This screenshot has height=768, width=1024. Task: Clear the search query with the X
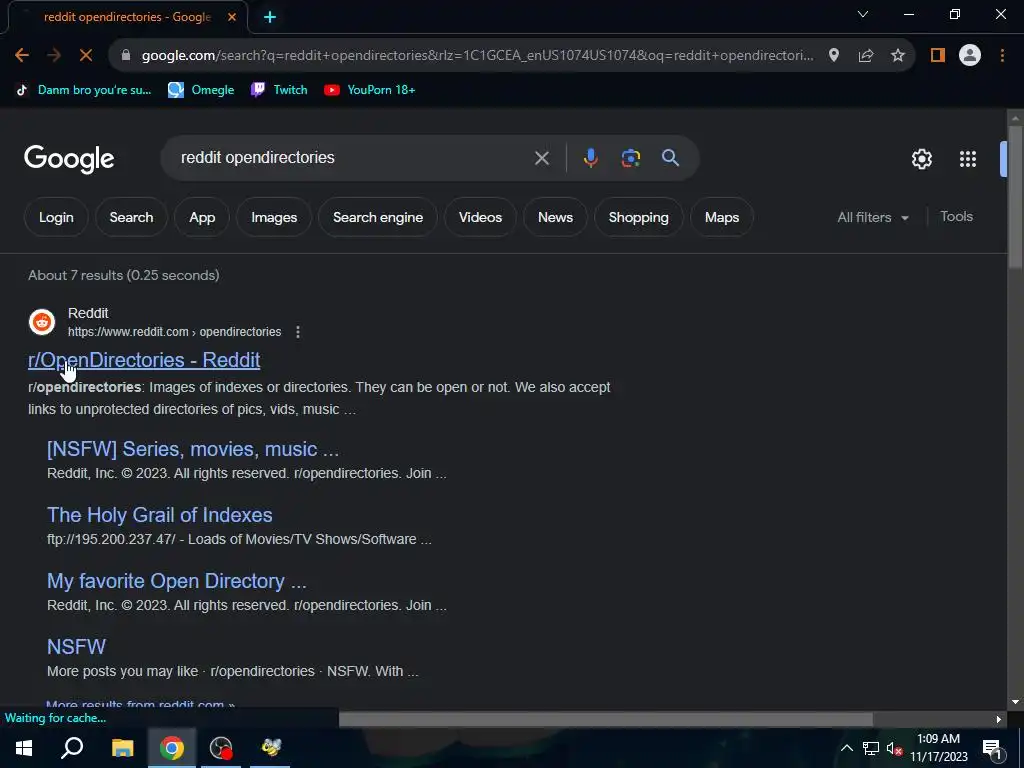click(541, 158)
